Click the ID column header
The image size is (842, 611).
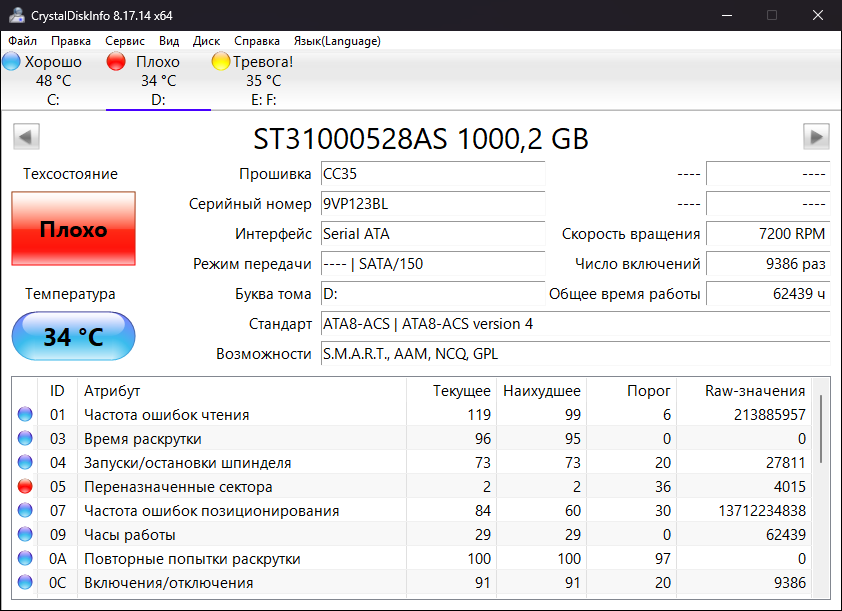57,390
